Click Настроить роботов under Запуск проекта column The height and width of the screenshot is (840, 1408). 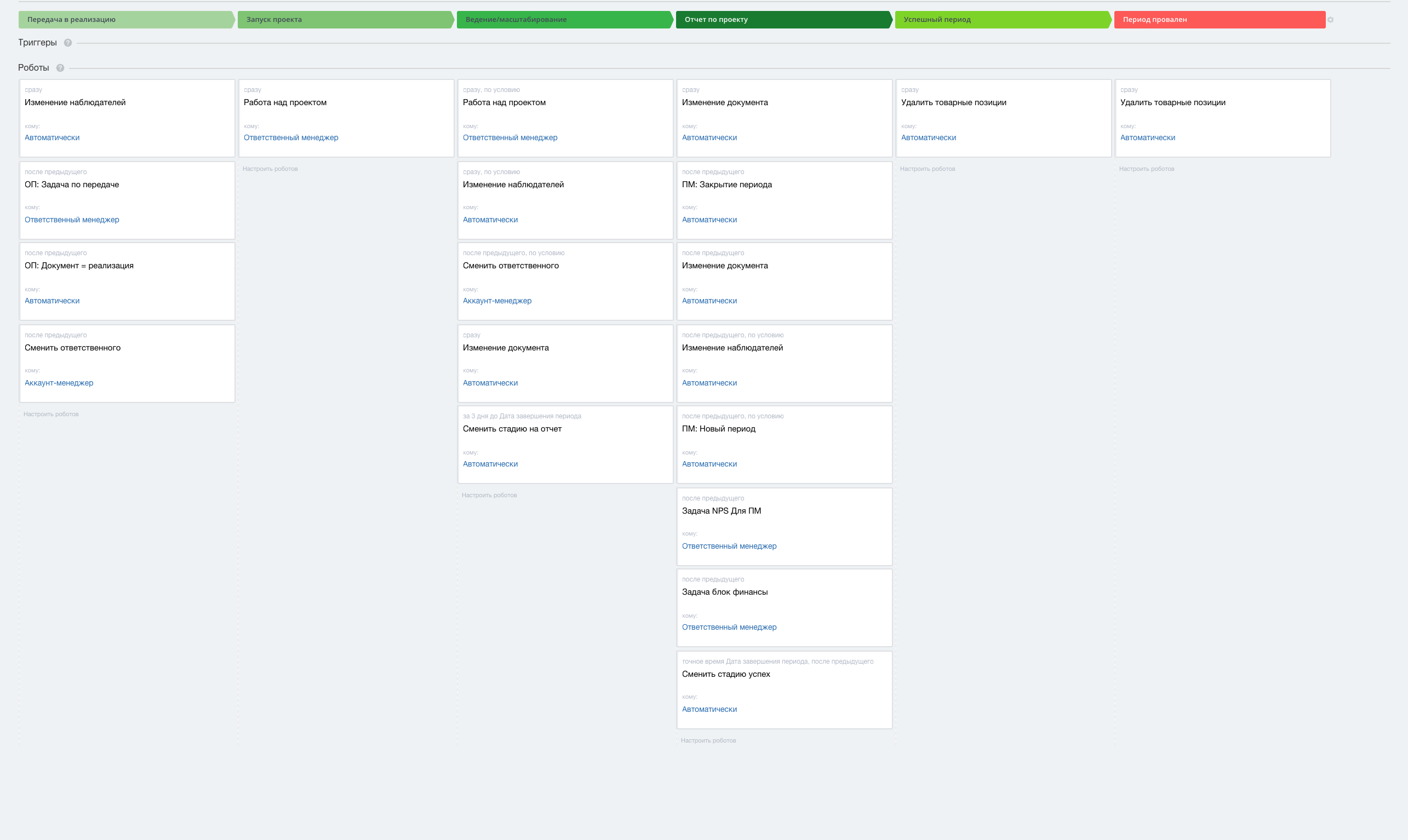point(270,169)
